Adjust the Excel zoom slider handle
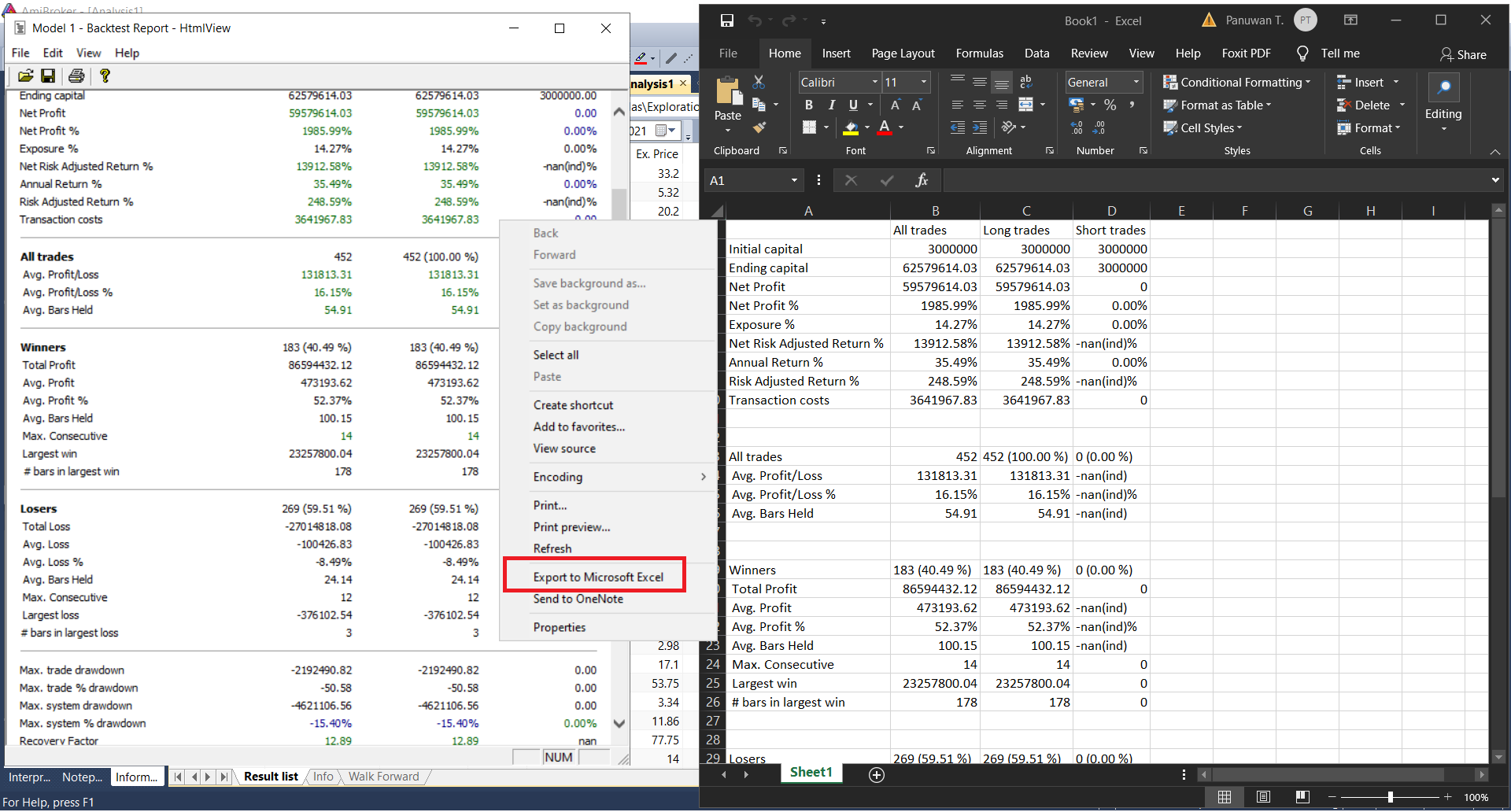The width and height of the screenshot is (1511, 812). (1391, 797)
